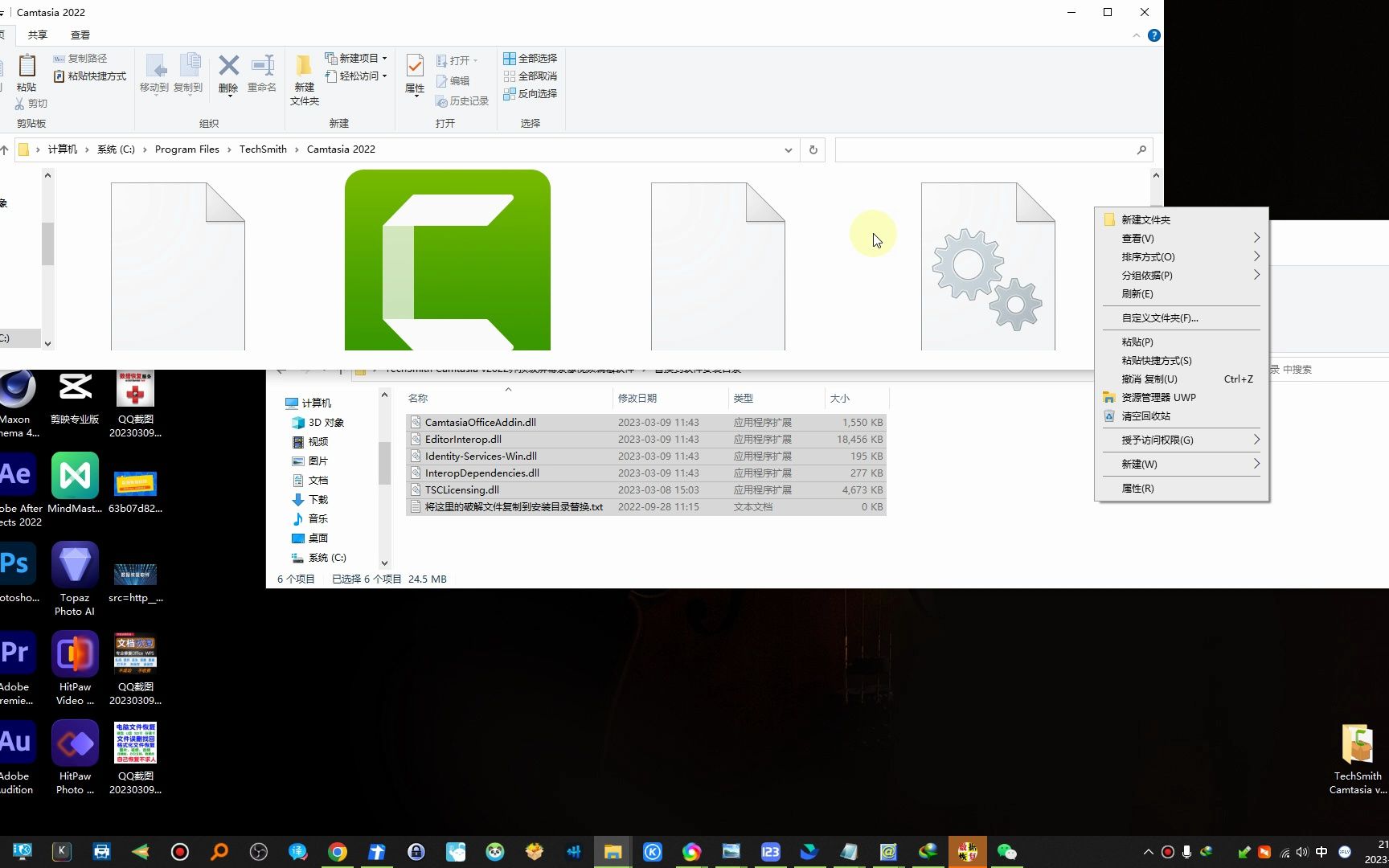Click Edit in the ribbon
The width and height of the screenshot is (1389, 868).
pyautogui.click(x=453, y=81)
